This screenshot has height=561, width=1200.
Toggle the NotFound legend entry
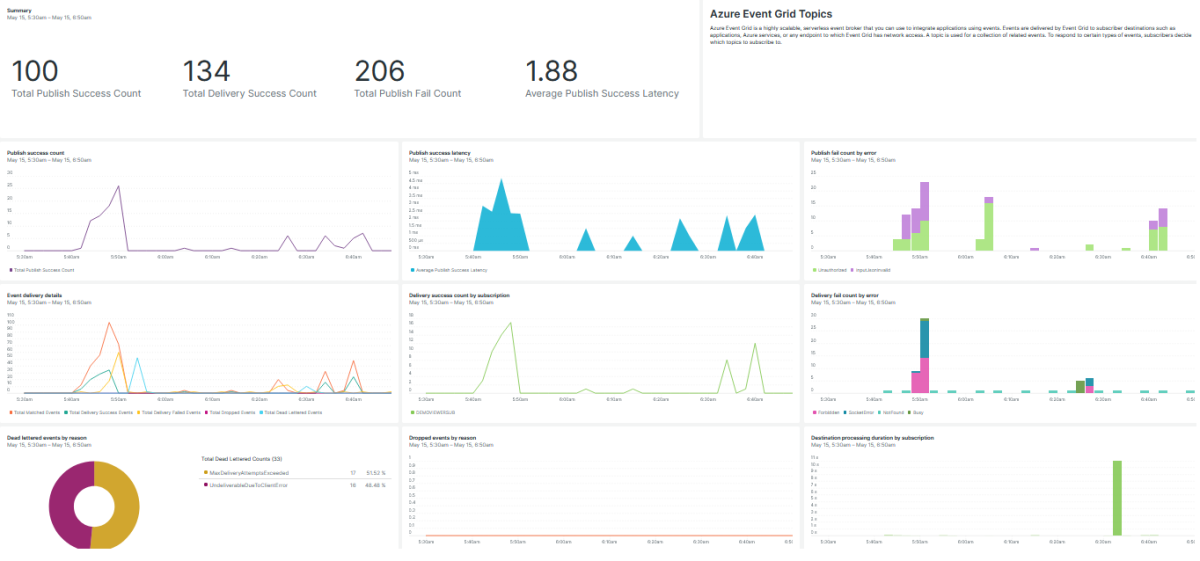pyautogui.click(x=890, y=412)
